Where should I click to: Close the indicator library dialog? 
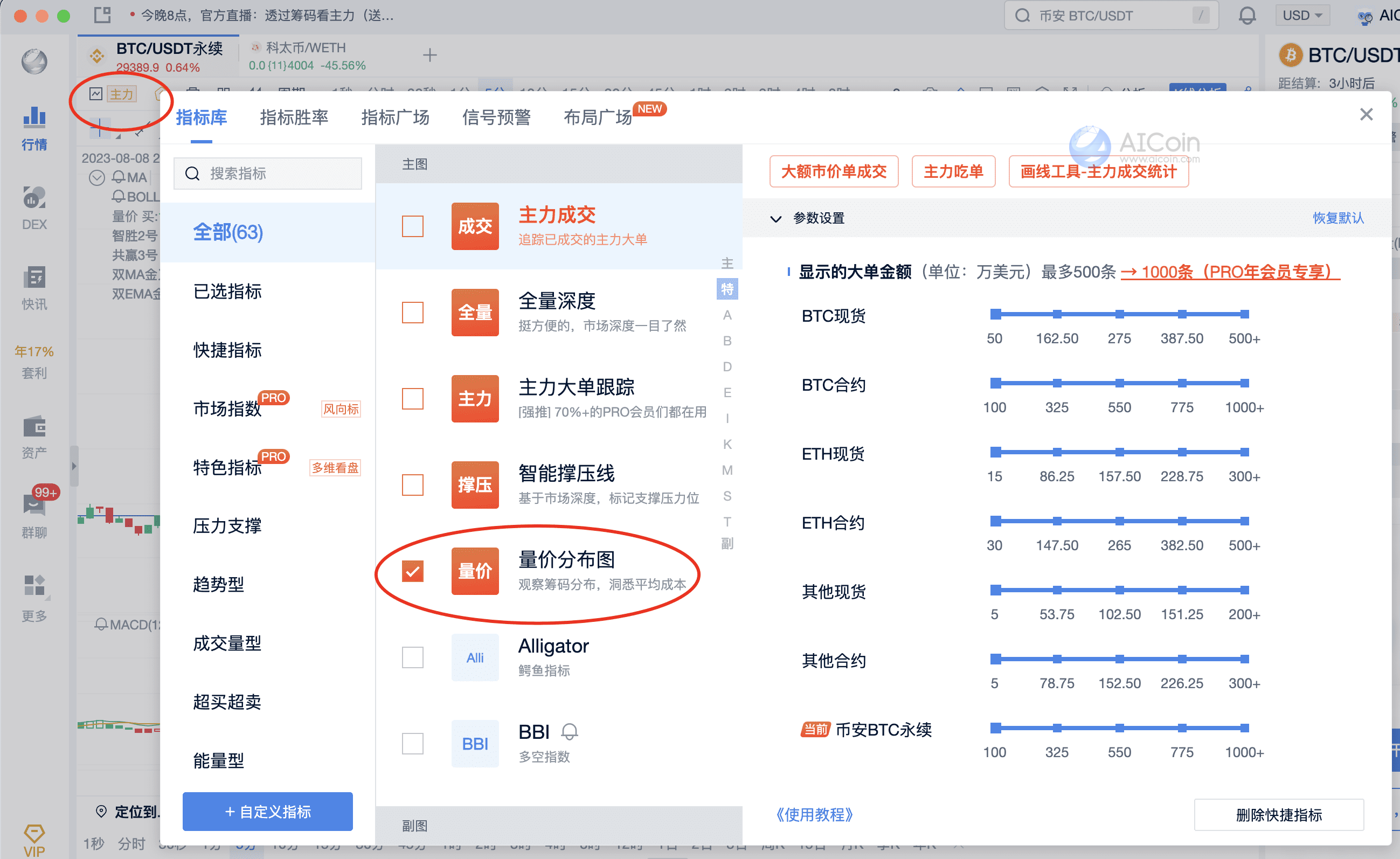point(1366,114)
